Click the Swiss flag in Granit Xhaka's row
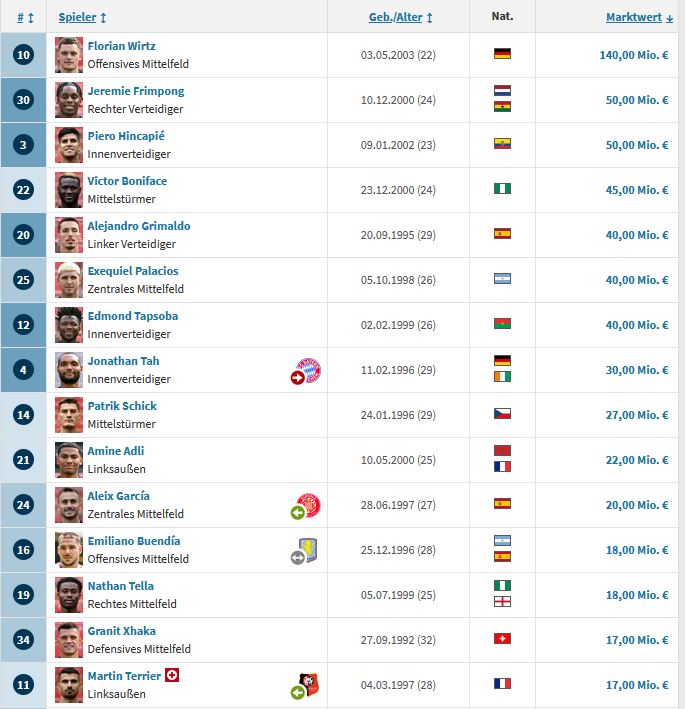 [x=502, y=639]
